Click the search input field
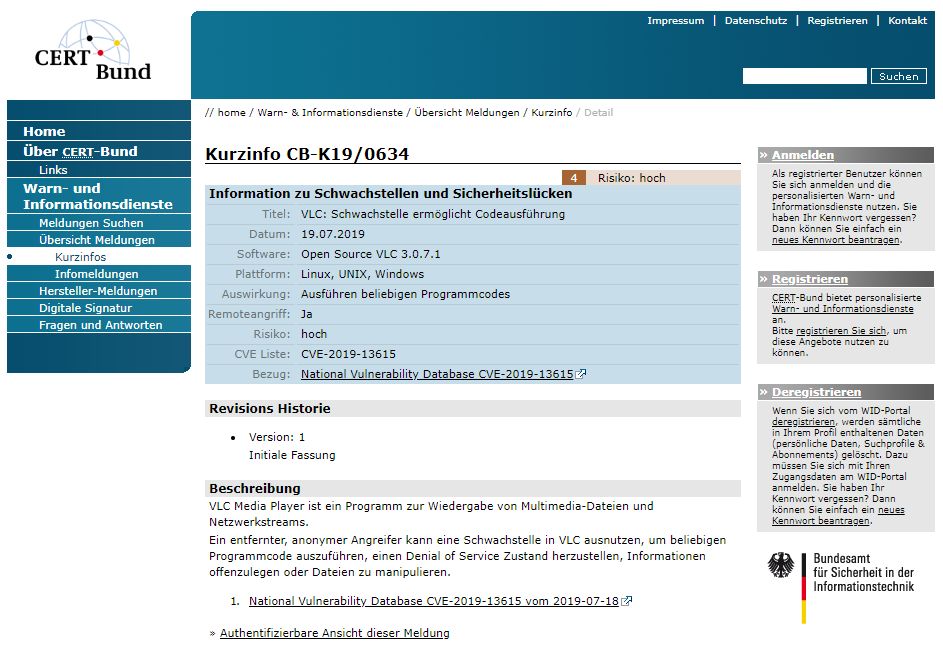The width and height of the screenshot is (943, 651). [804, 75]
